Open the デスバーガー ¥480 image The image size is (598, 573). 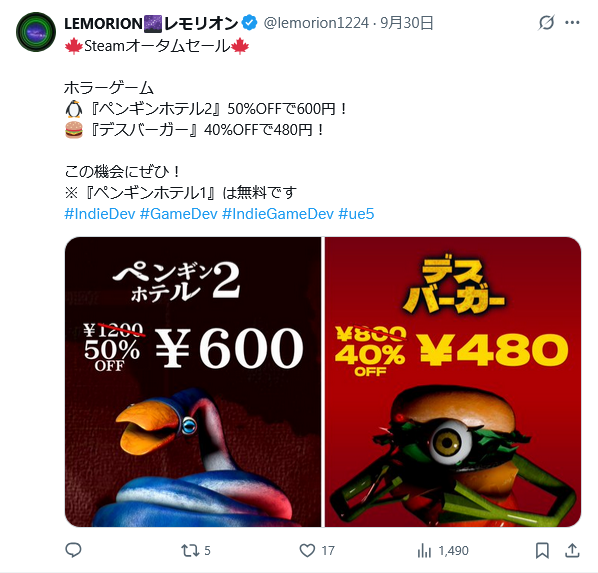[453, 382]
